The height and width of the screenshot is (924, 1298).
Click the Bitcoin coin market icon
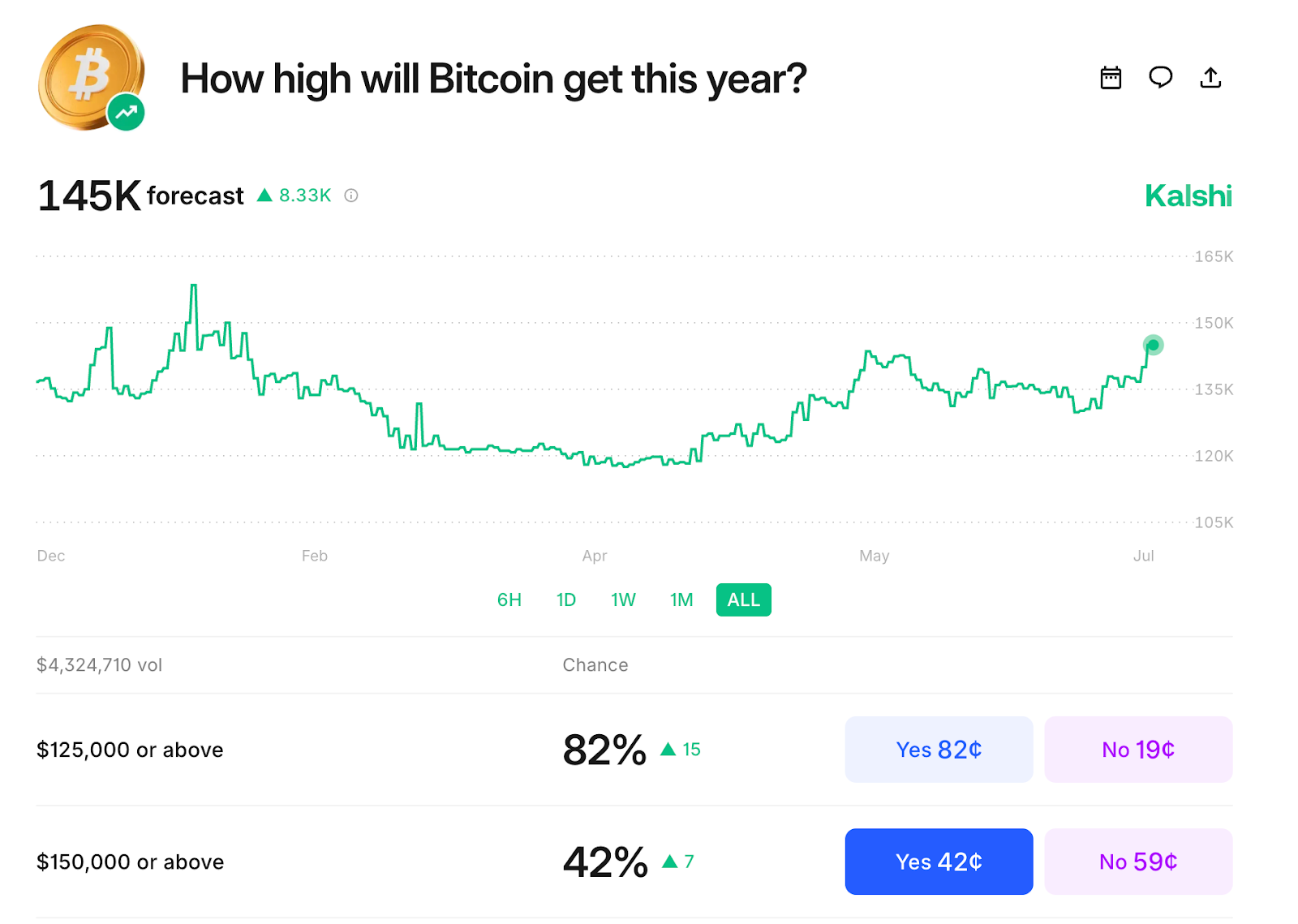(89, 75)
